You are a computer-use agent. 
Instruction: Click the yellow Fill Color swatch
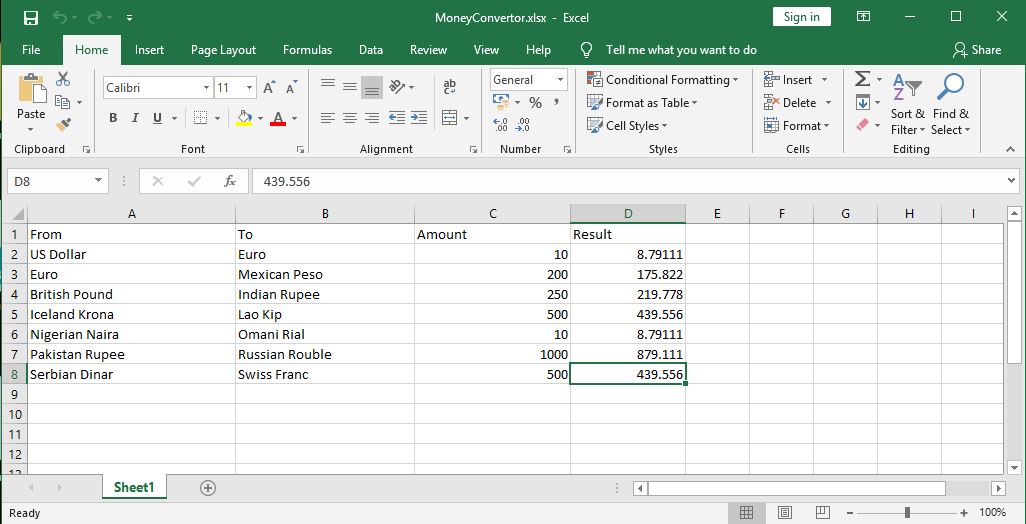point(244,118)
